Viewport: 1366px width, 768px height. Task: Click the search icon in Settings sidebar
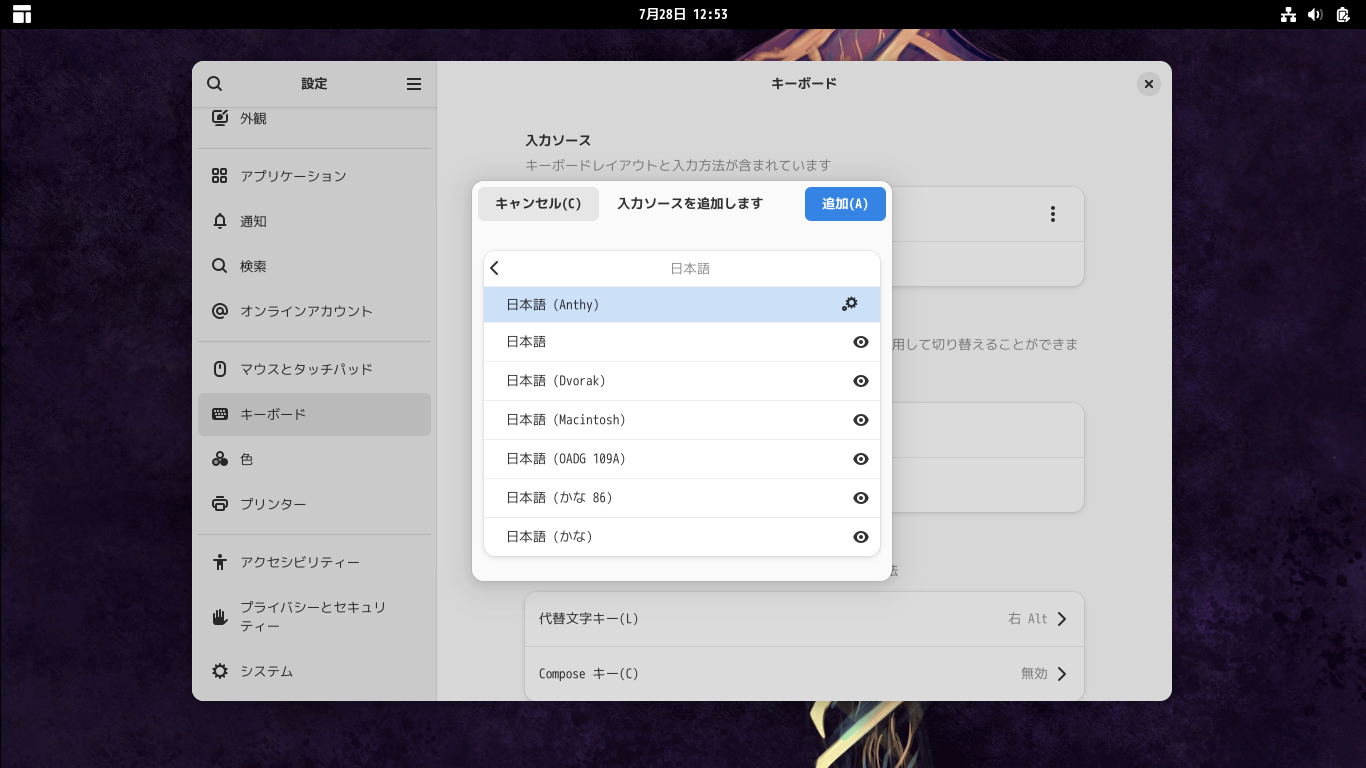214,84
